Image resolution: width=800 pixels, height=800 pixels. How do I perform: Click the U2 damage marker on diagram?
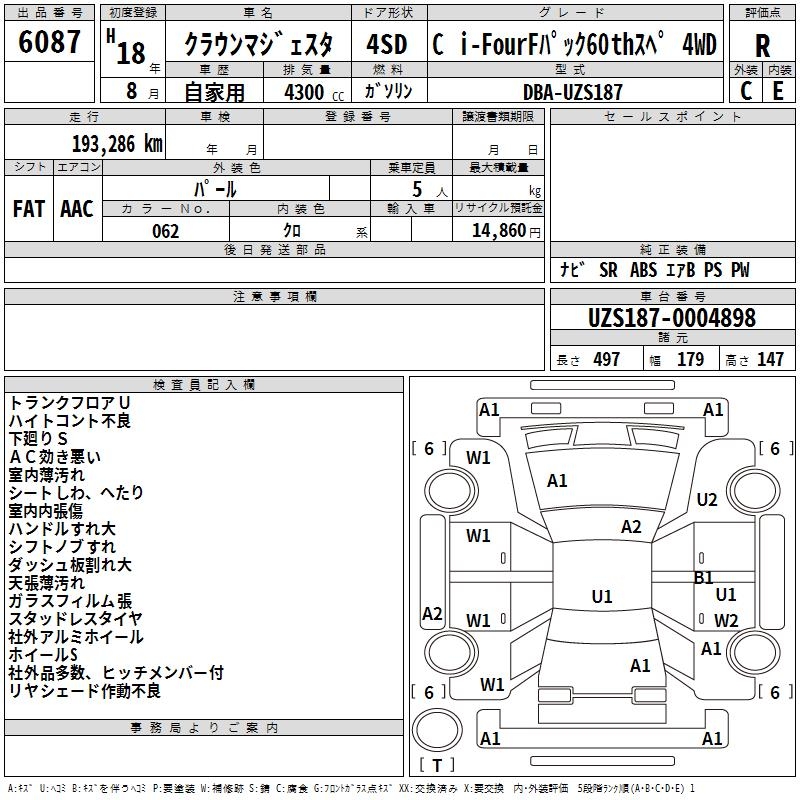(x=707, y=500)
